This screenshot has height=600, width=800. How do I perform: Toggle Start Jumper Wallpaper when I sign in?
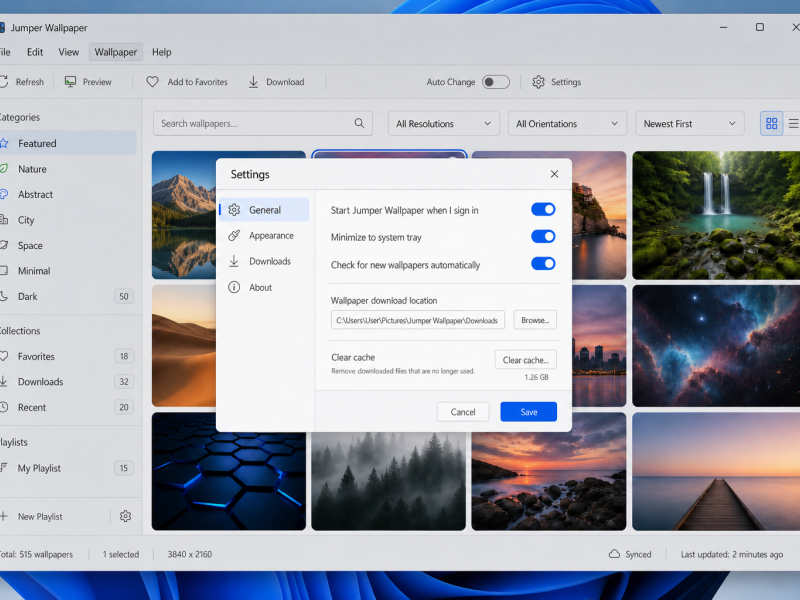tap(543, 209)
